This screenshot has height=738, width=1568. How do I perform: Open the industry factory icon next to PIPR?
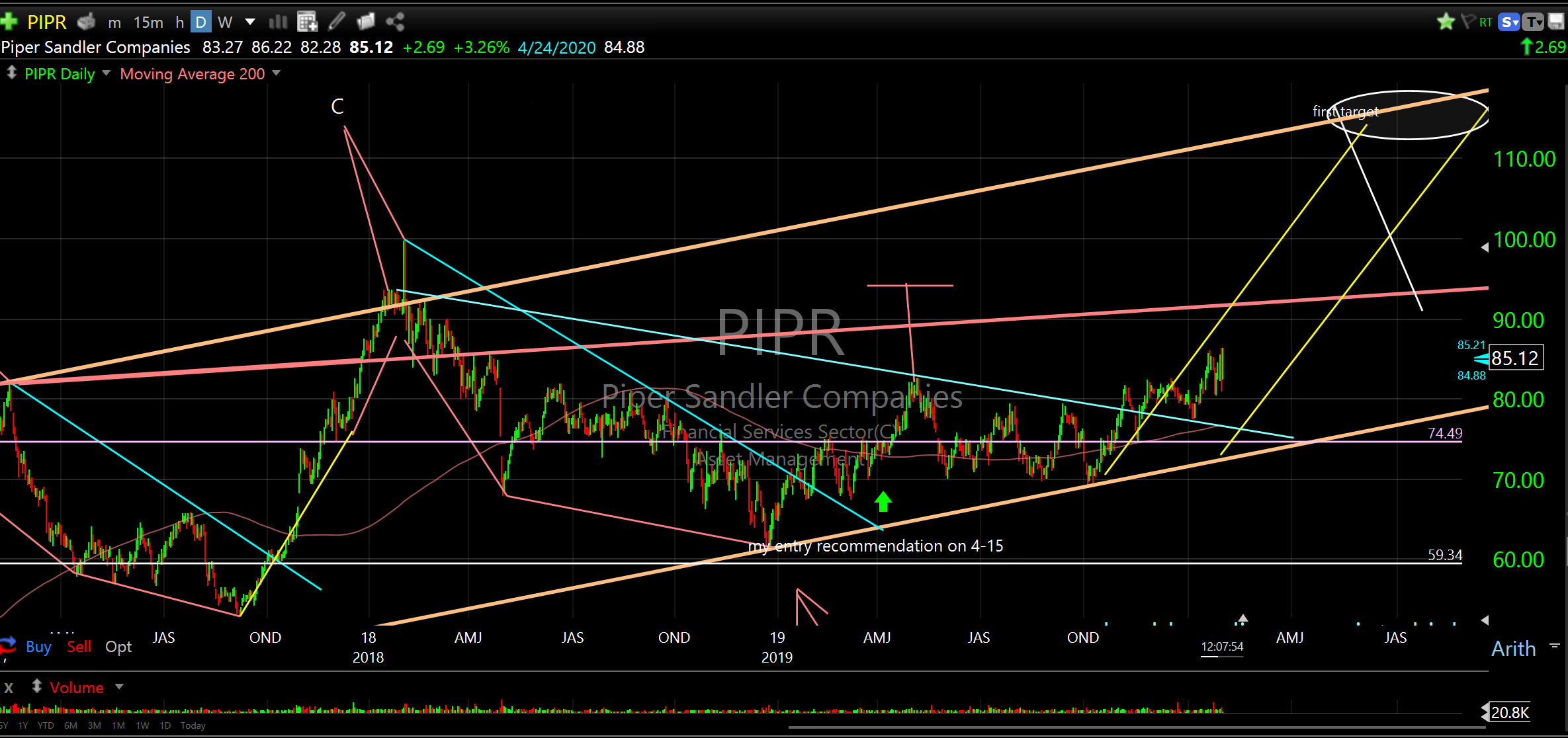click(x=86, y=22)
